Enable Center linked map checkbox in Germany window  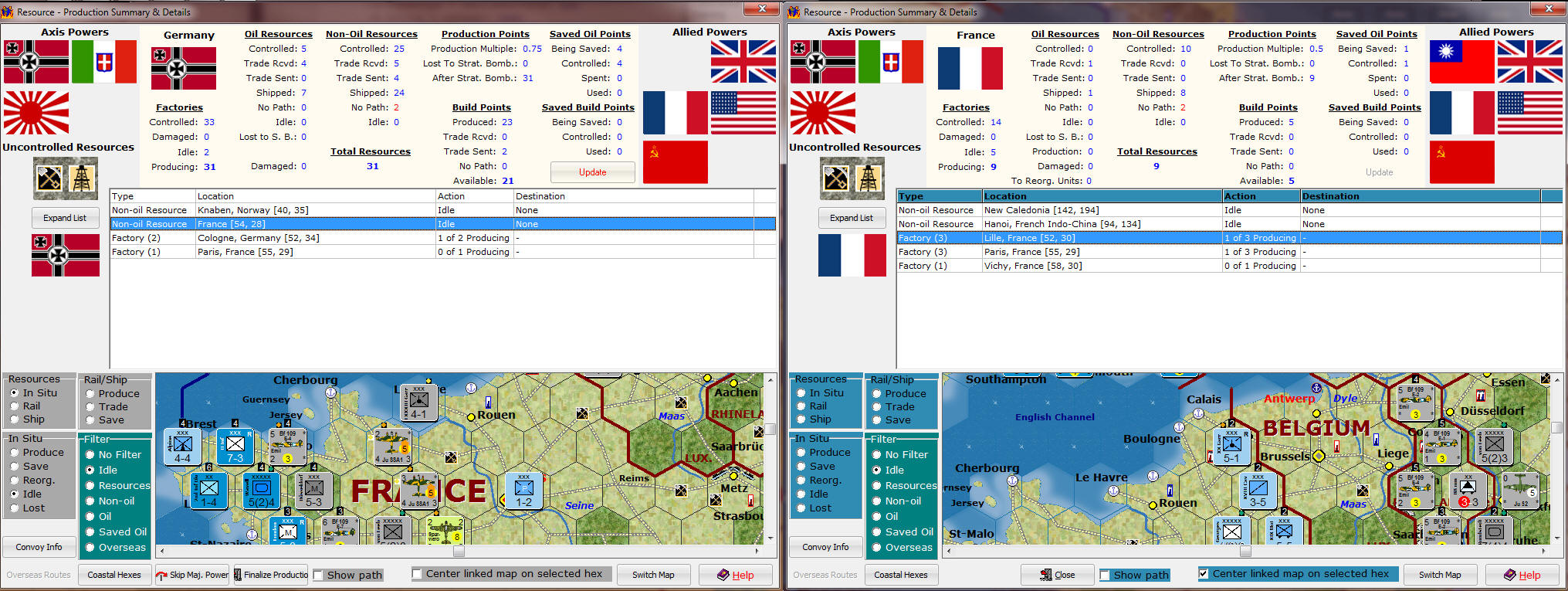417,574
